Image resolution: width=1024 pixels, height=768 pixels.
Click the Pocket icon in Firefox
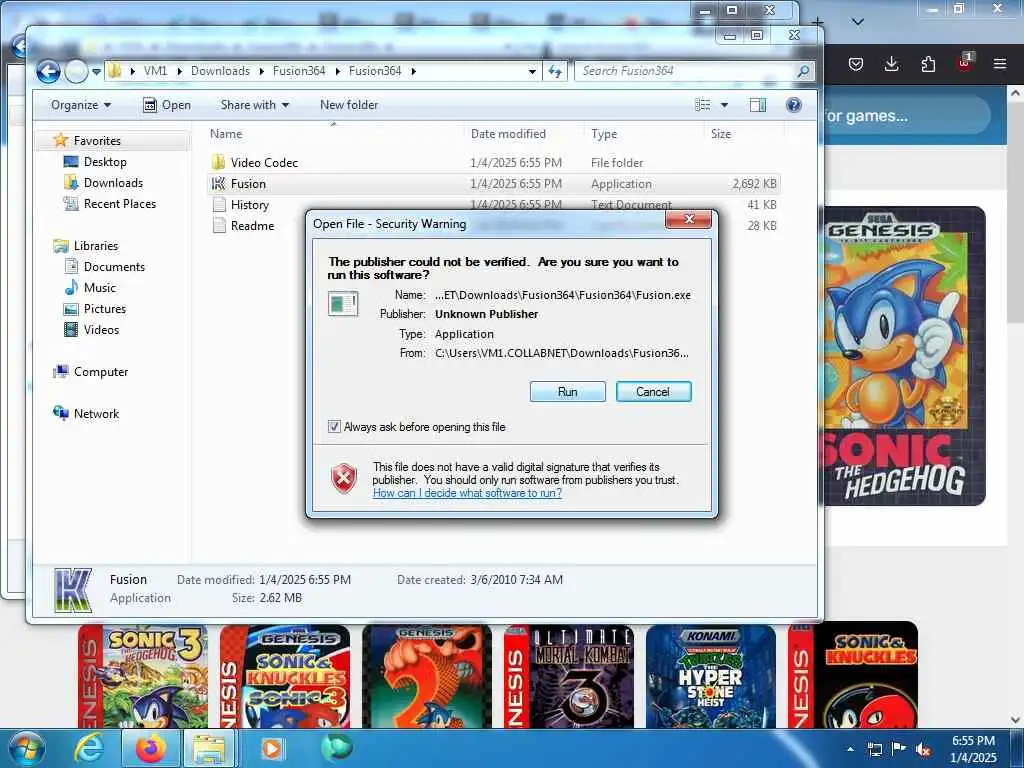(856, 63)
